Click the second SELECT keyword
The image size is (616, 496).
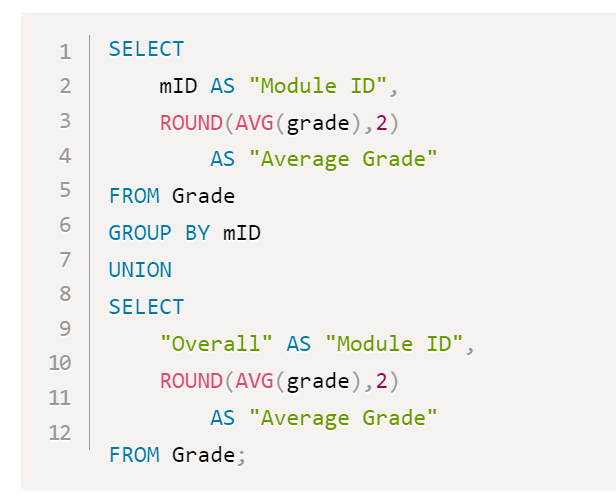[x=146, y=307]
